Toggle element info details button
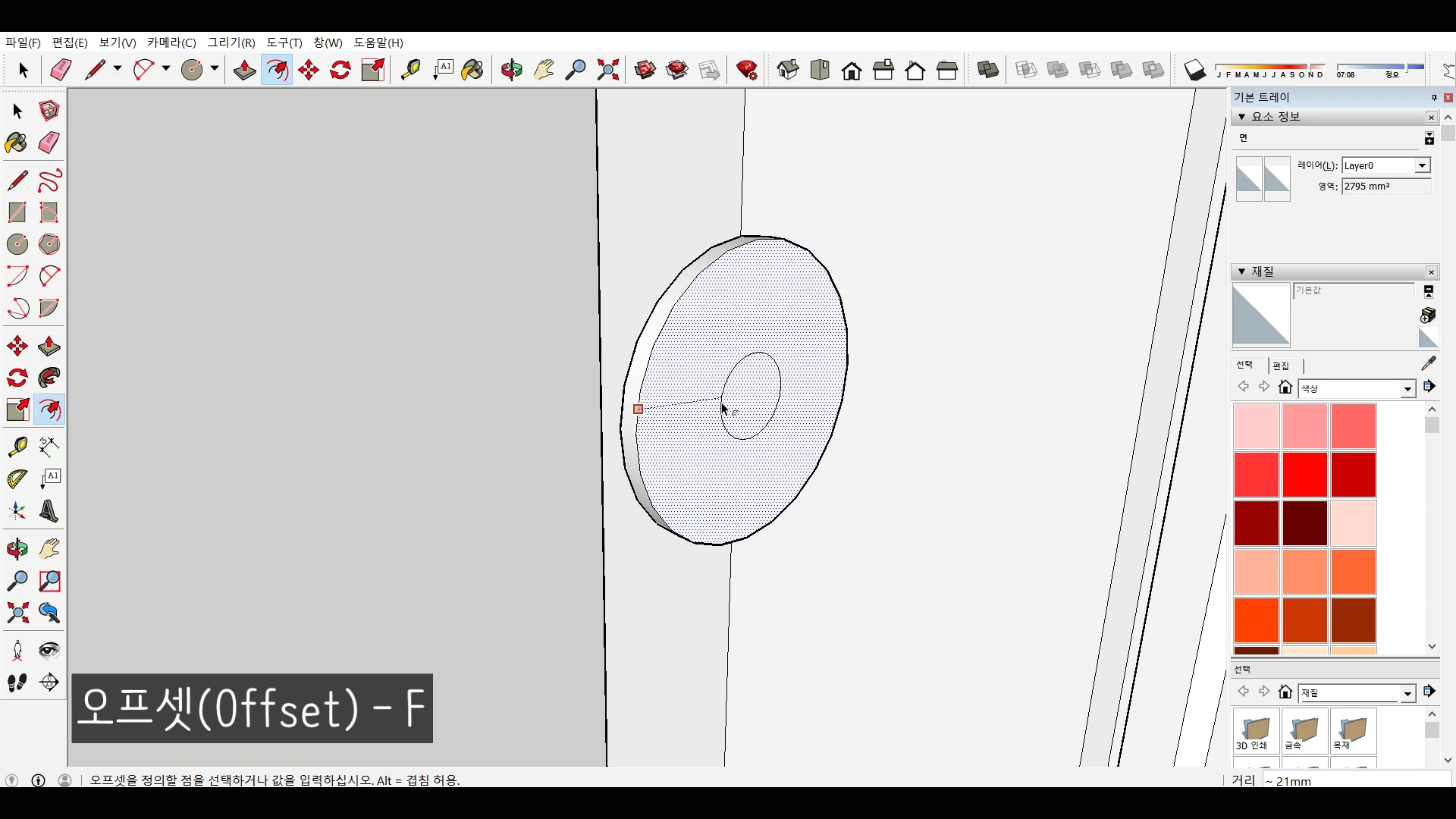Image resolution: width=1456 pixels, height=819 pixels. click(1429, 138)
